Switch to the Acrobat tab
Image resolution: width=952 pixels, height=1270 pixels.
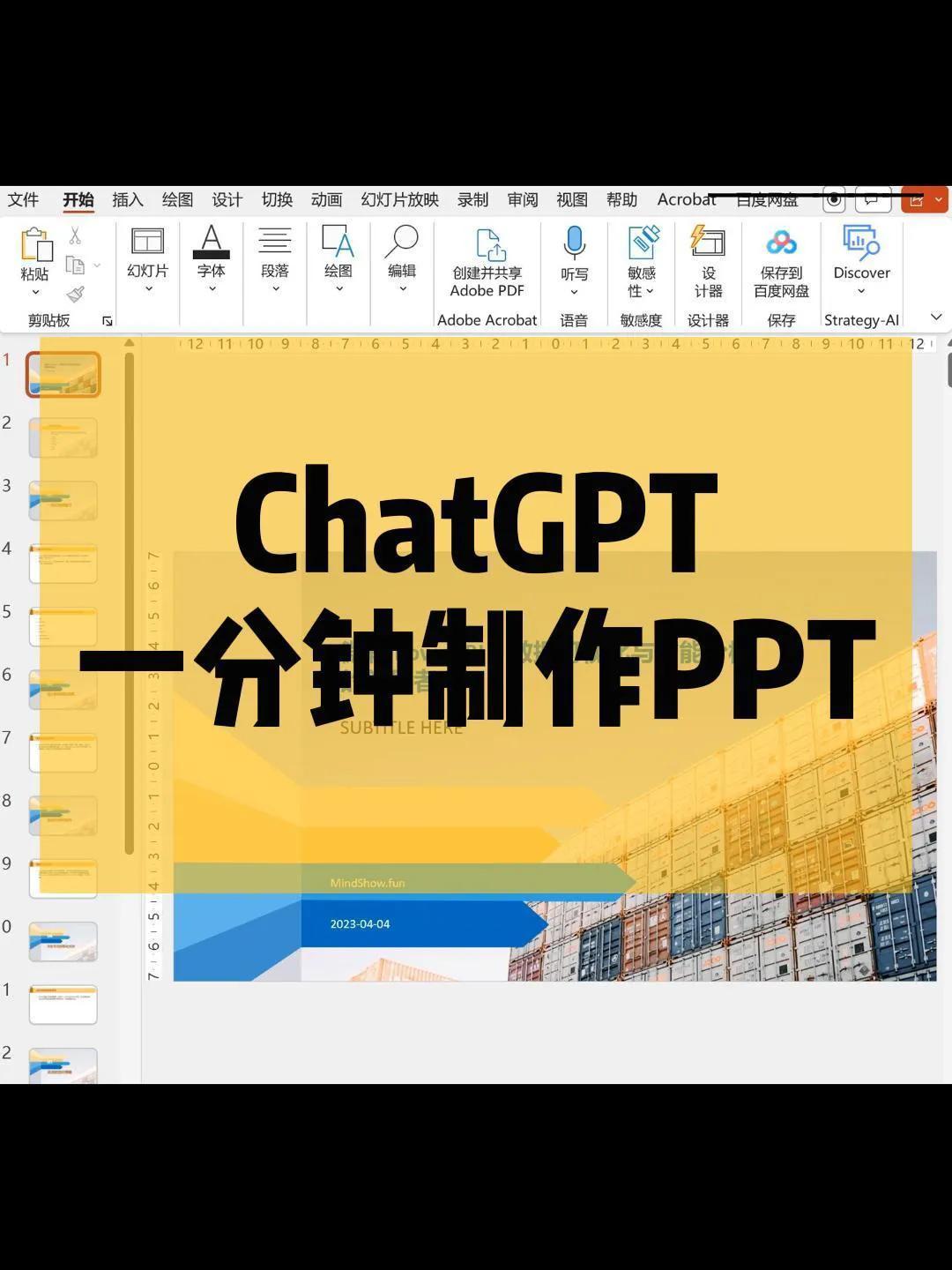pyautogui.click(x=687, y=200)
